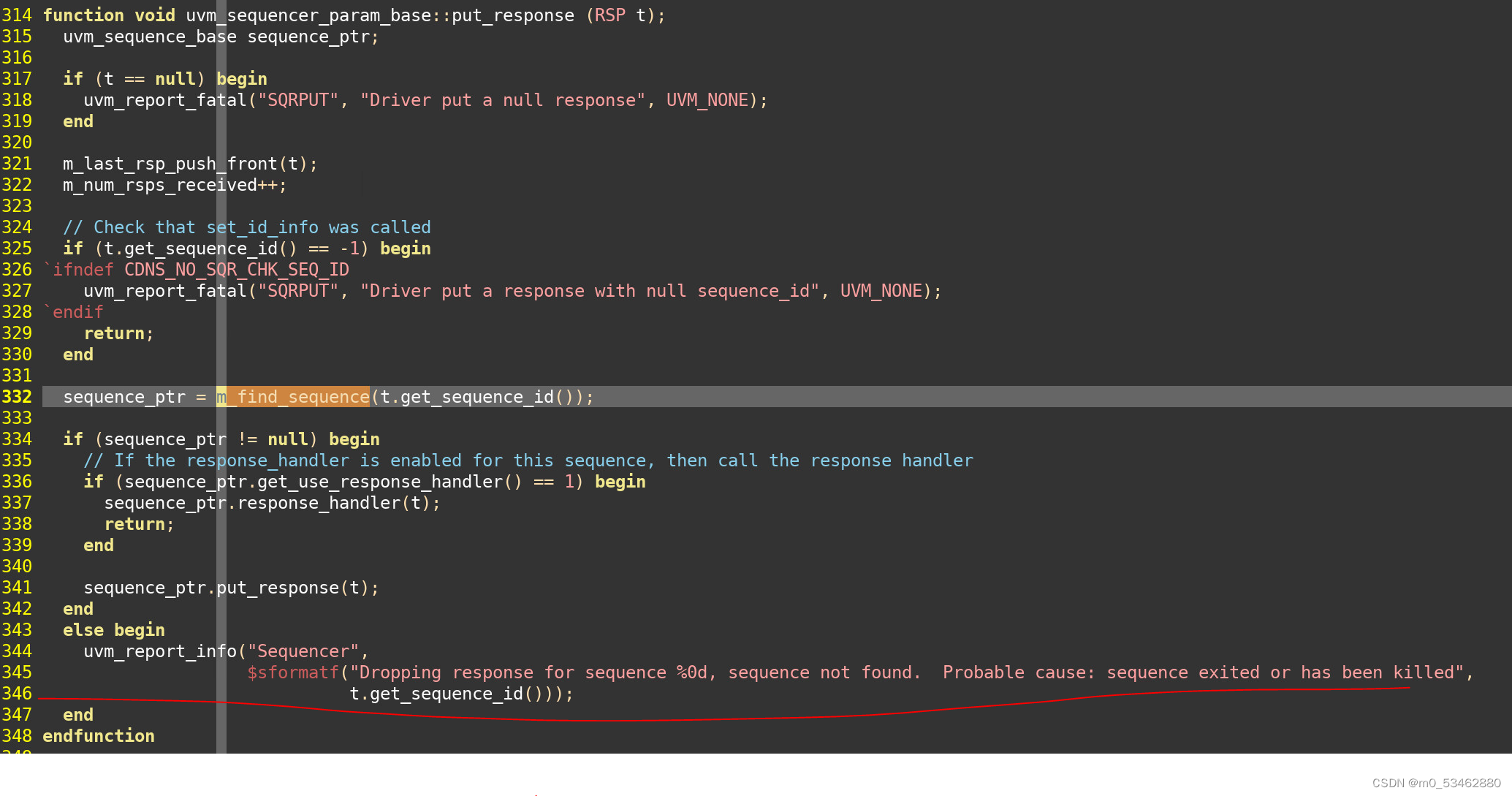Click the CSDN @m0_53462880 watermark

[1436, 783]
